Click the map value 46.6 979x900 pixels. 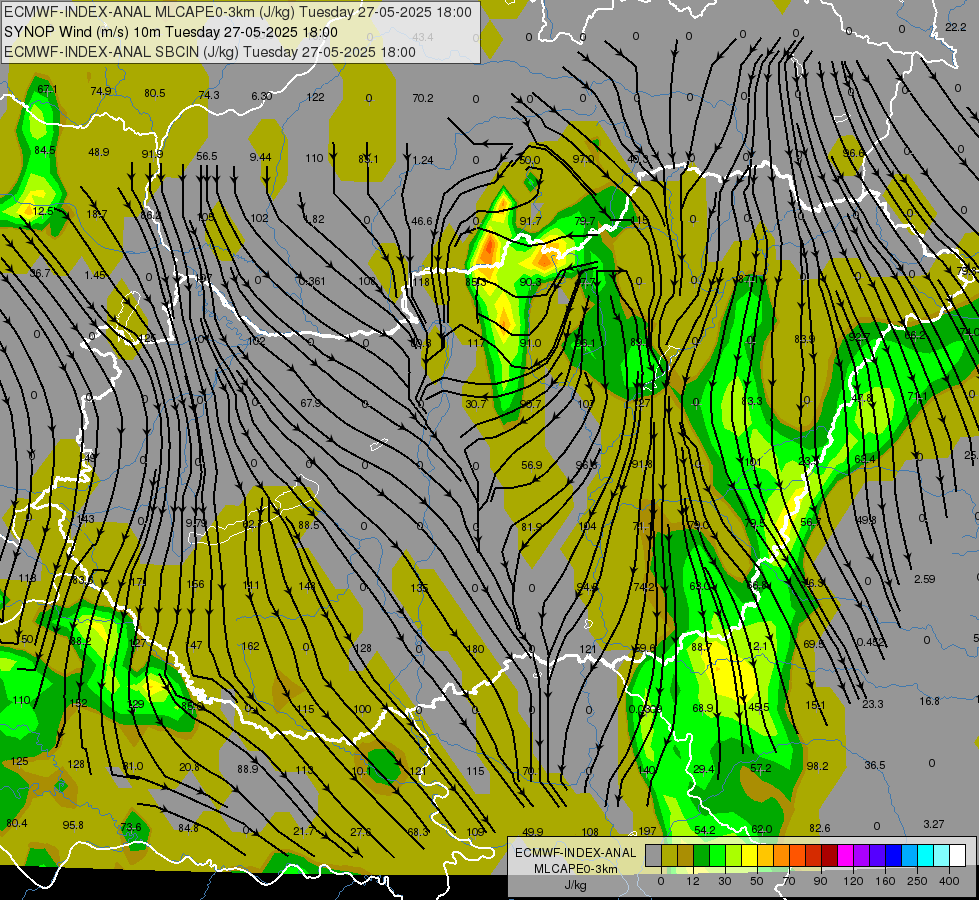point(422,221)
